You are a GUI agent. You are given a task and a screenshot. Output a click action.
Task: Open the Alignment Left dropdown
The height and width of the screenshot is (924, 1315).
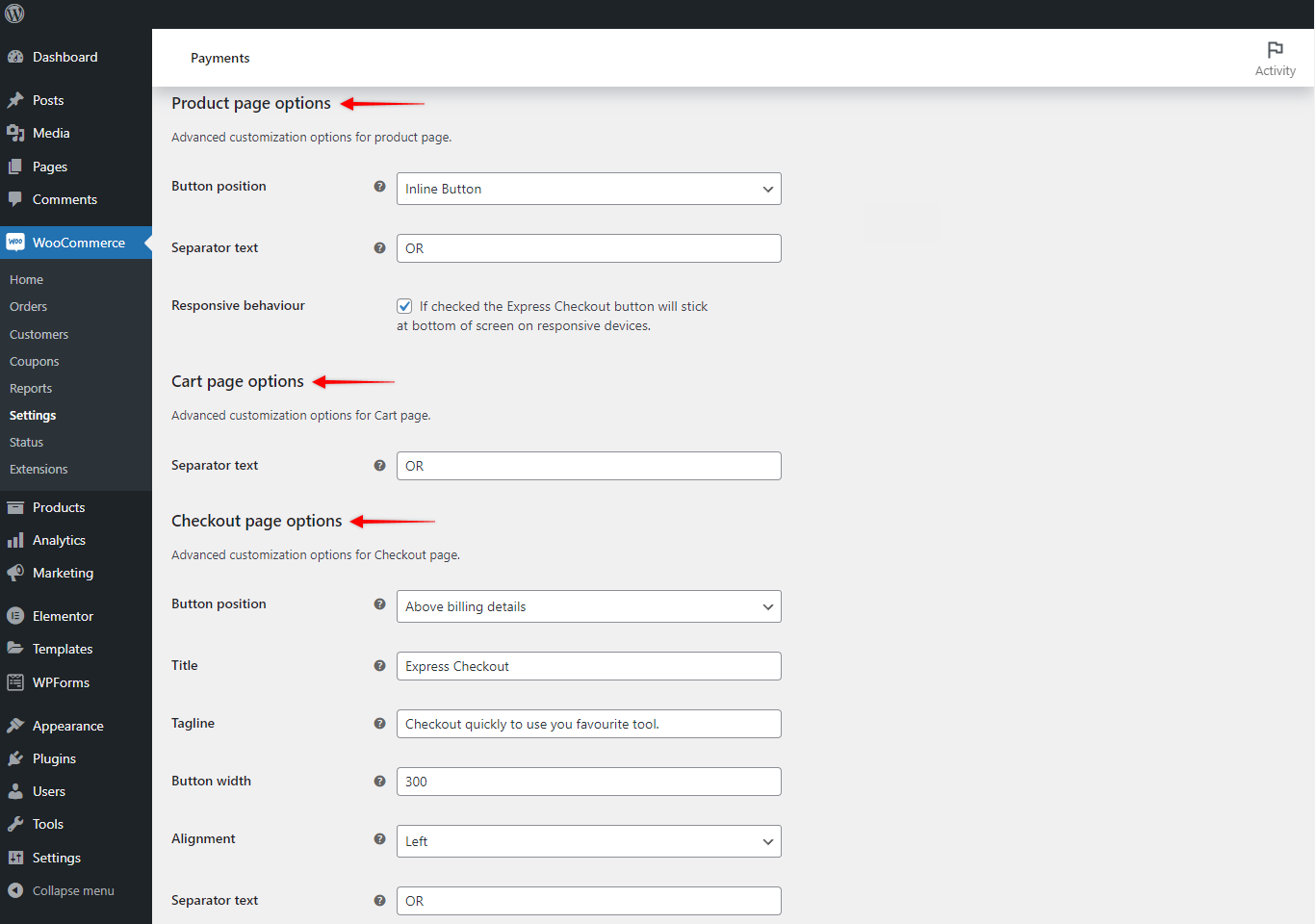(589, 841)
